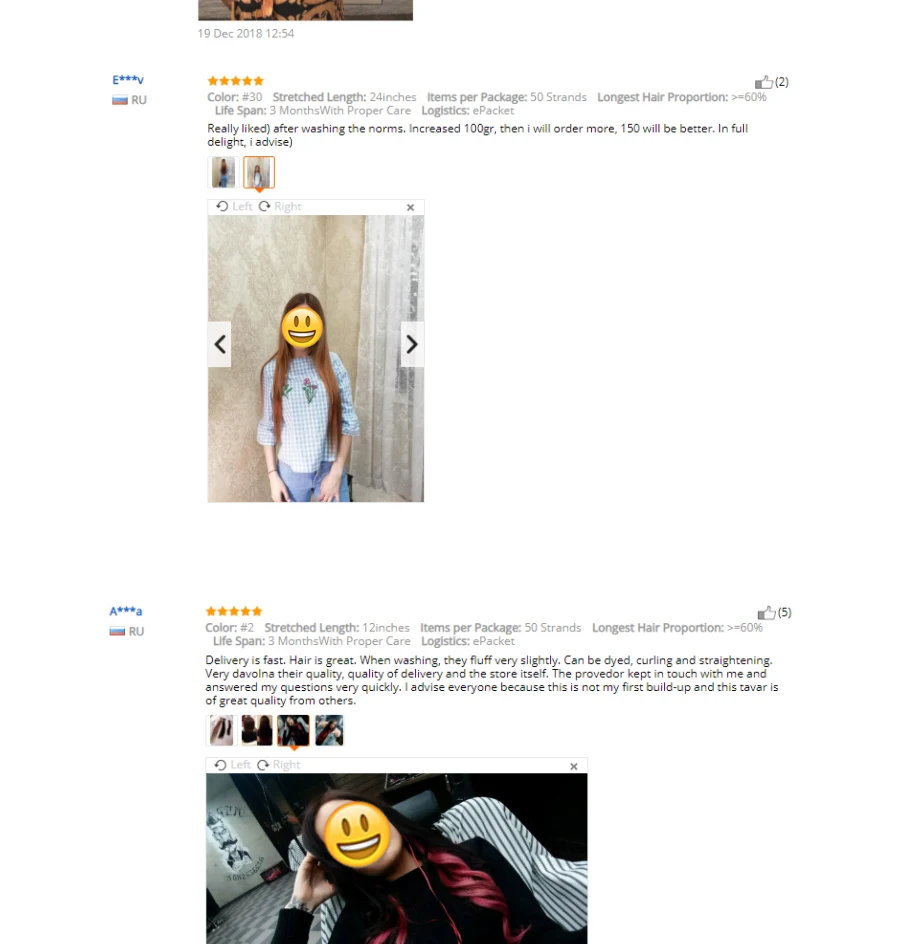Show next photo in E***v's review viewer

tap(412, 344)
